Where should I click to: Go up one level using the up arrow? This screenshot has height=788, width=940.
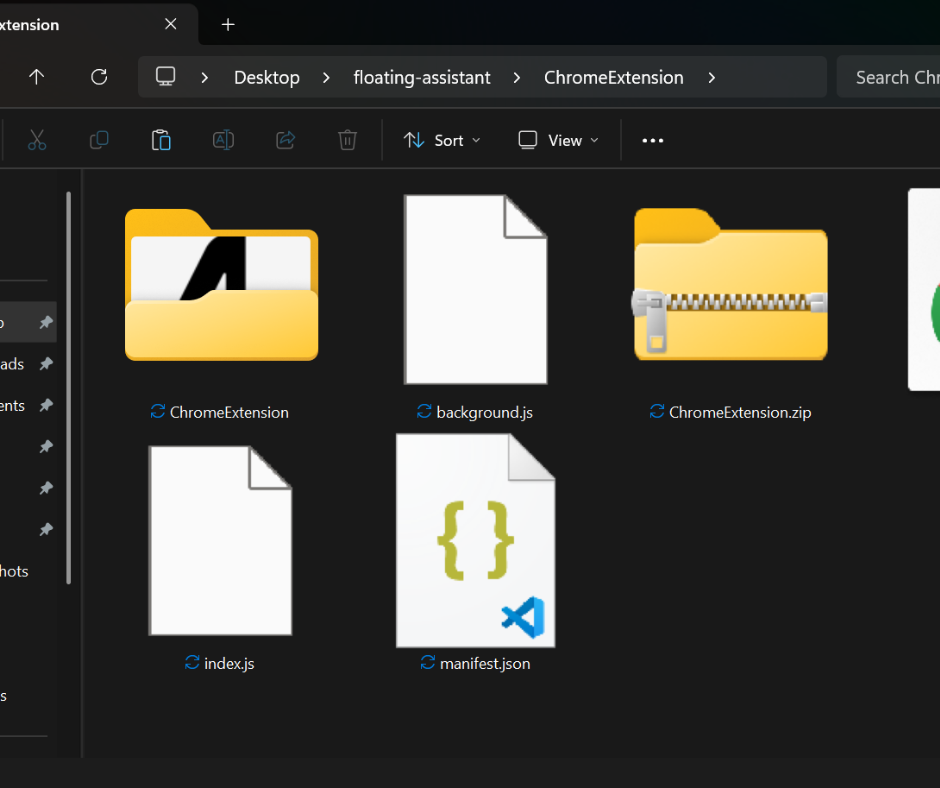click(x=37, y=77)
